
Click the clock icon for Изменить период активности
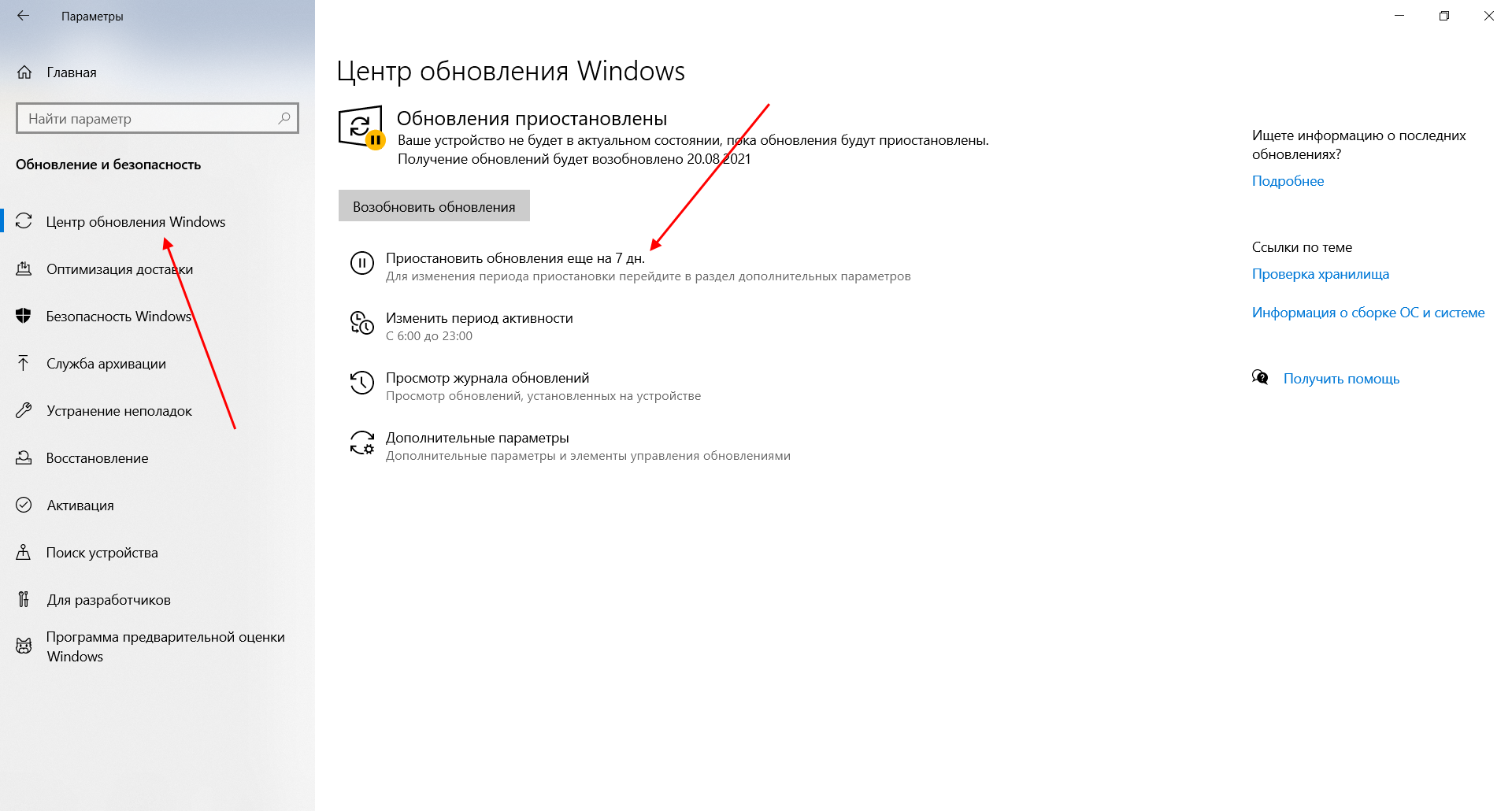[361, 323]
